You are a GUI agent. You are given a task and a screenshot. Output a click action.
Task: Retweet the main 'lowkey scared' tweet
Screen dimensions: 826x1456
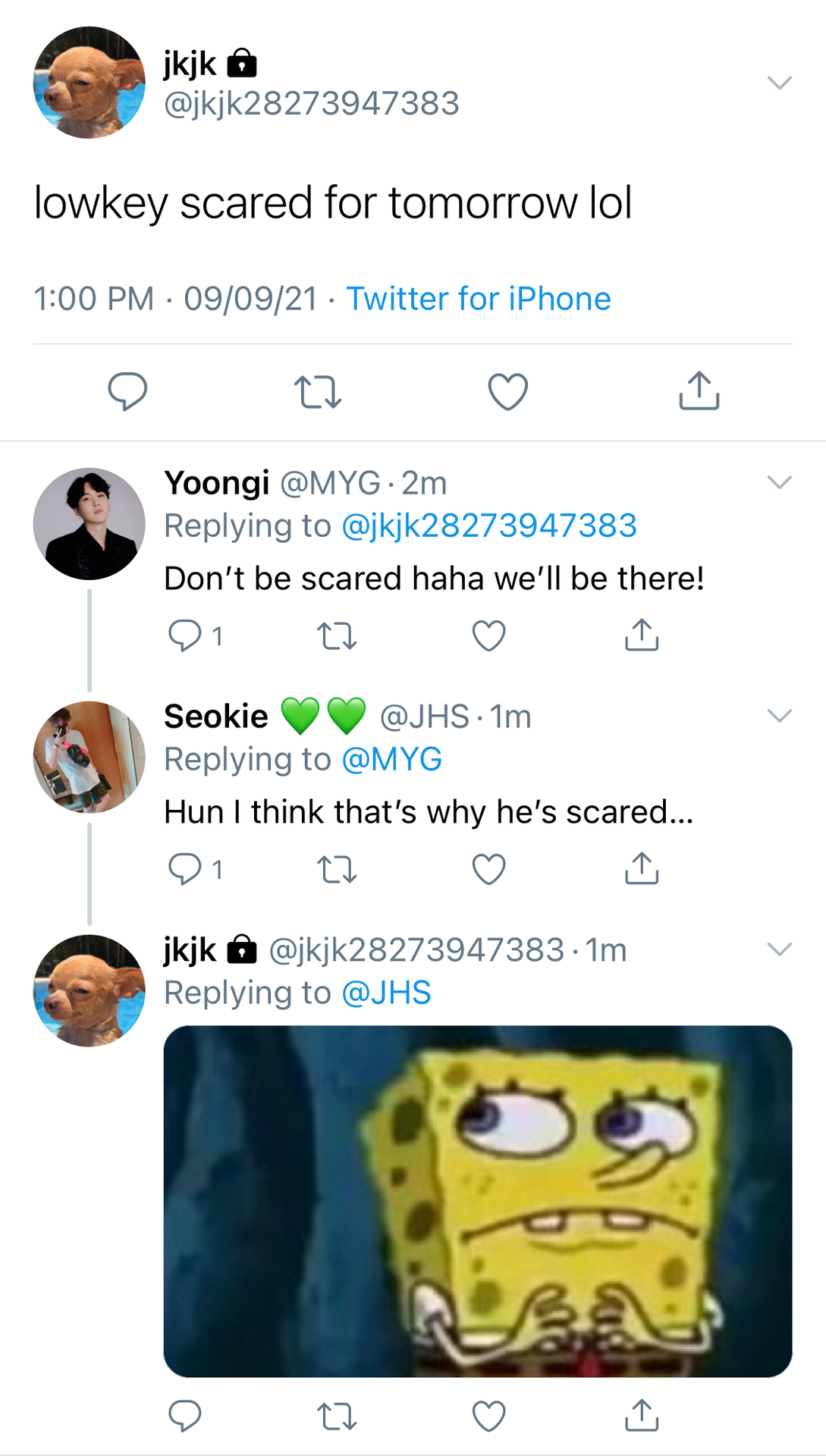point(317,392)
